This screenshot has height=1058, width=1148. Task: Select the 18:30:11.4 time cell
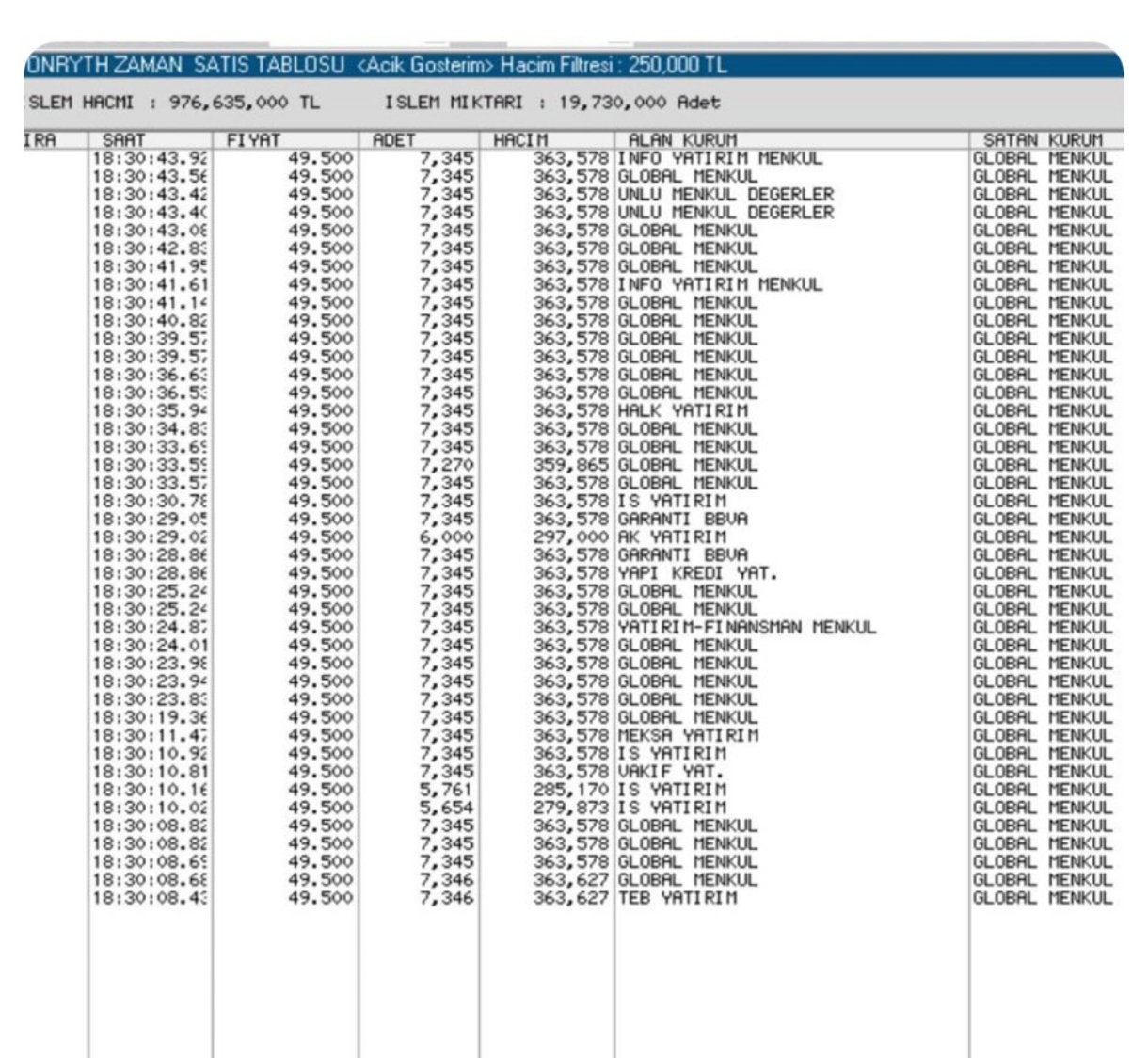coord(151,735)
